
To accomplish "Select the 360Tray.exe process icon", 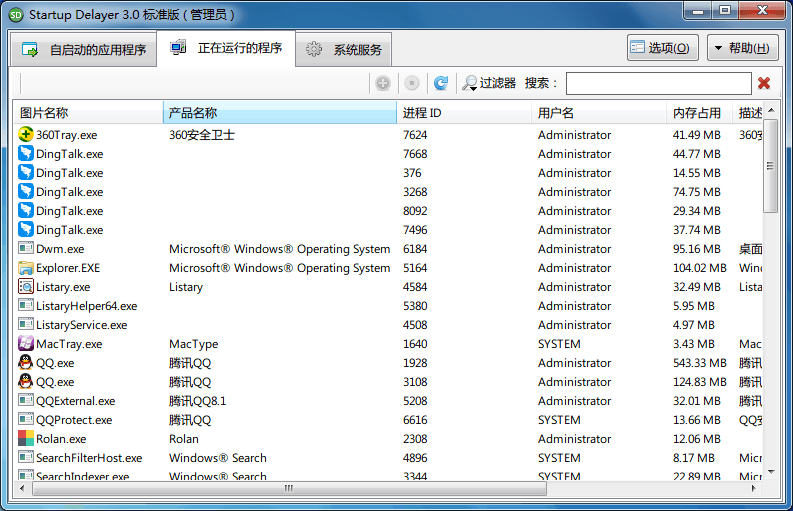I will pyautogui.click(x=26, y=135).
